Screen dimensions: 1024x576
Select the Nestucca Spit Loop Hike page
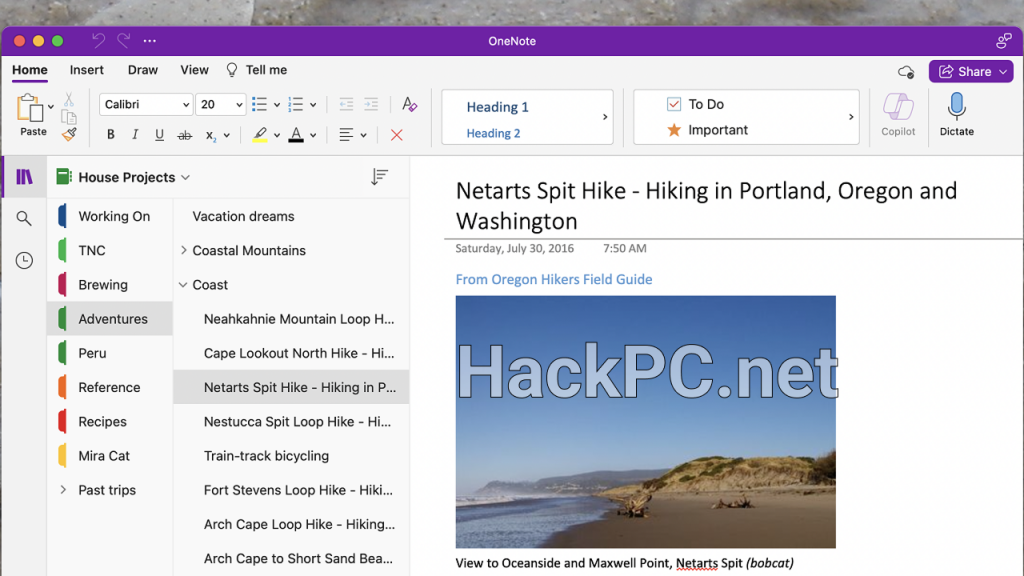coord(297,422)
